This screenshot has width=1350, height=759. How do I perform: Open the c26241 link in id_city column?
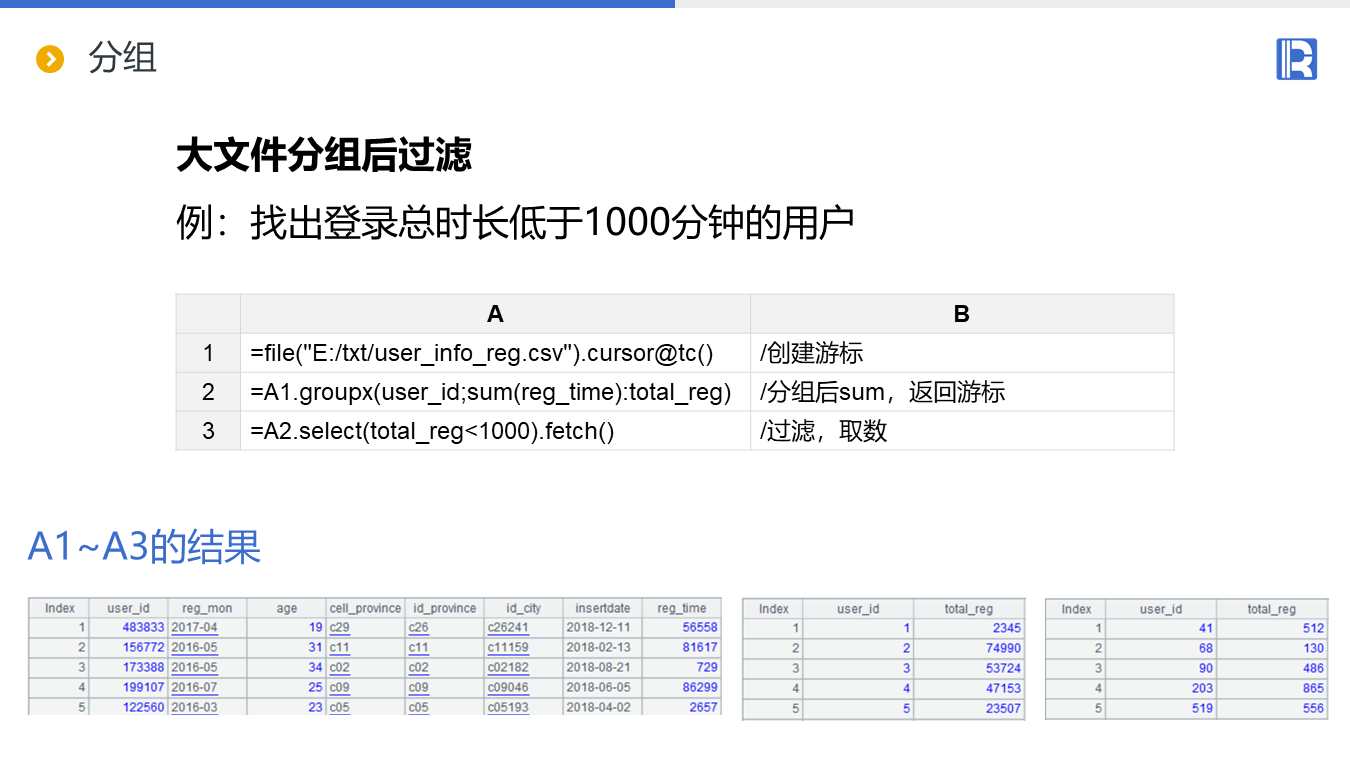point(508,628)
